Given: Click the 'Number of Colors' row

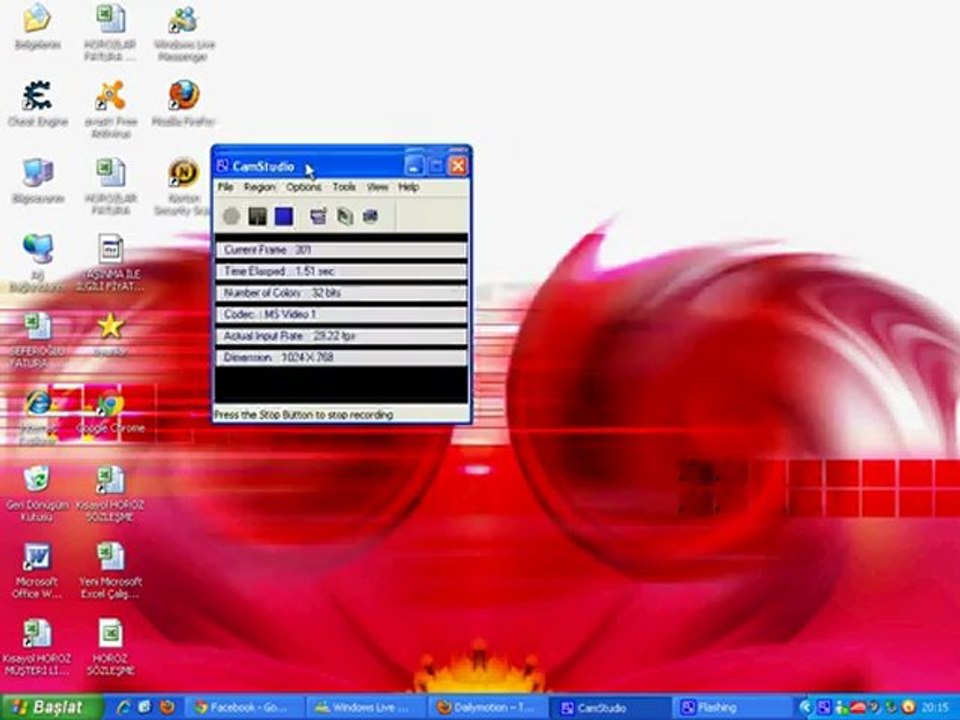Looking at the screenshot, I should tap(341, 293).
